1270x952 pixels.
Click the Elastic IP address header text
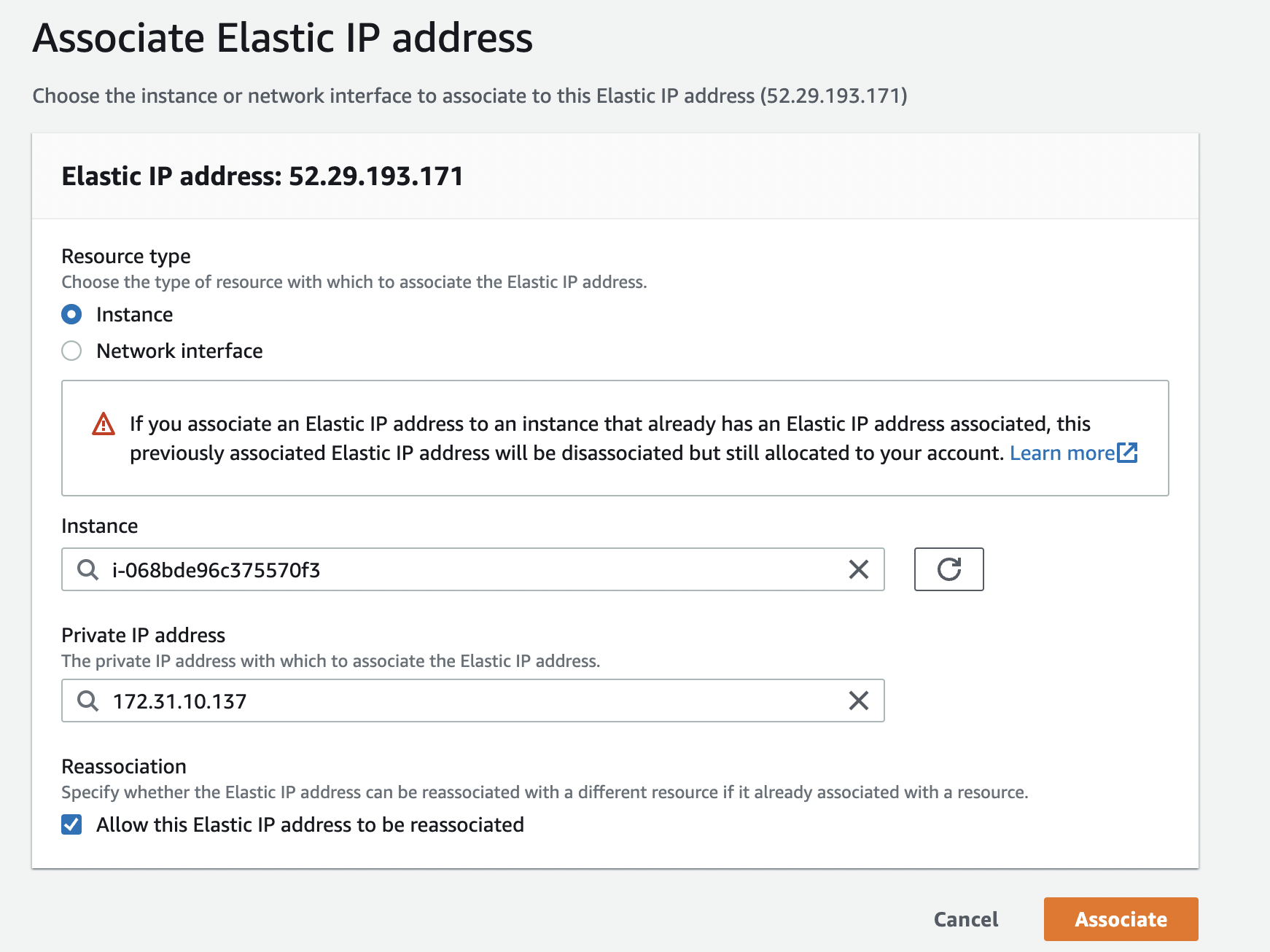[262, 176]
